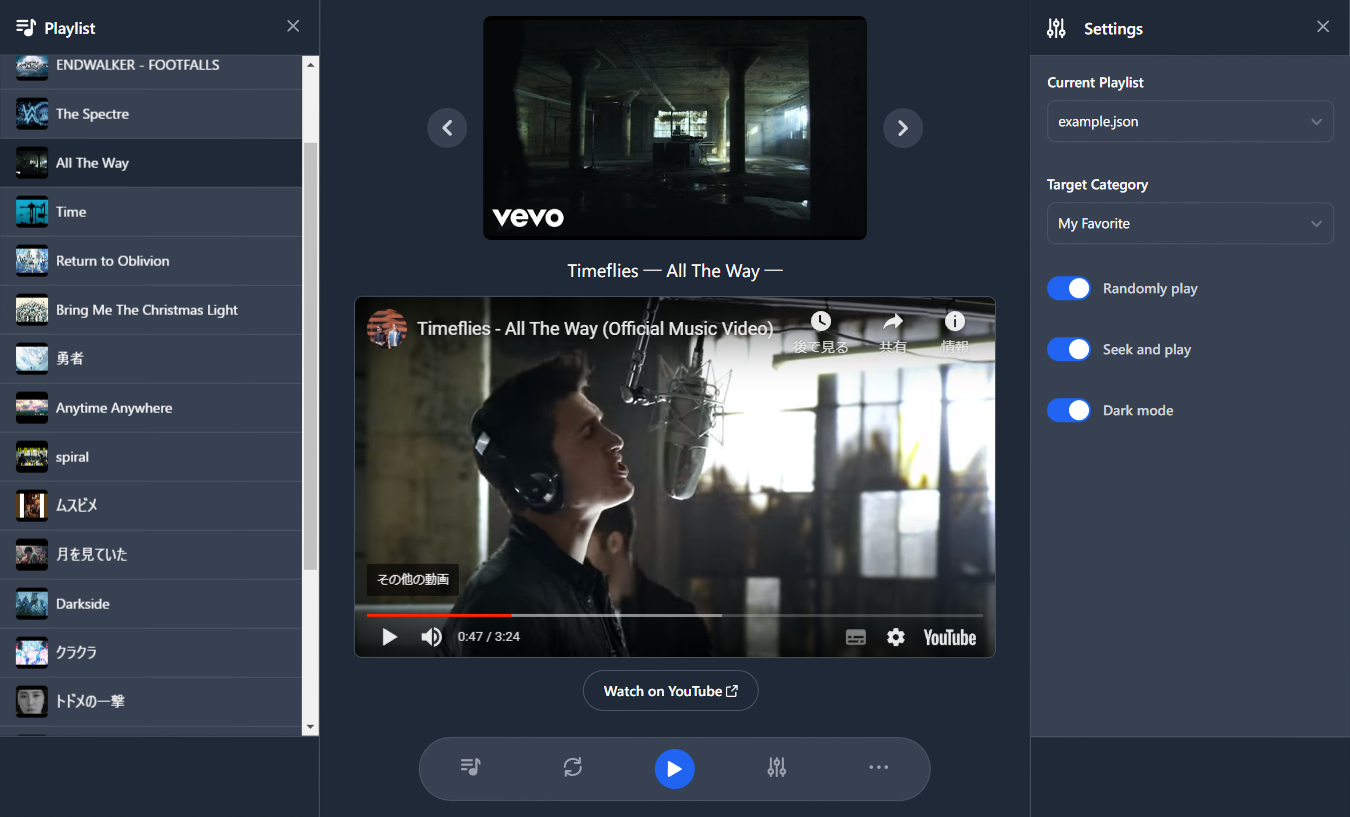This screenshot has height=817, width=1350.
Task: Mute the YouTube player volume
Action: (432, 637)
